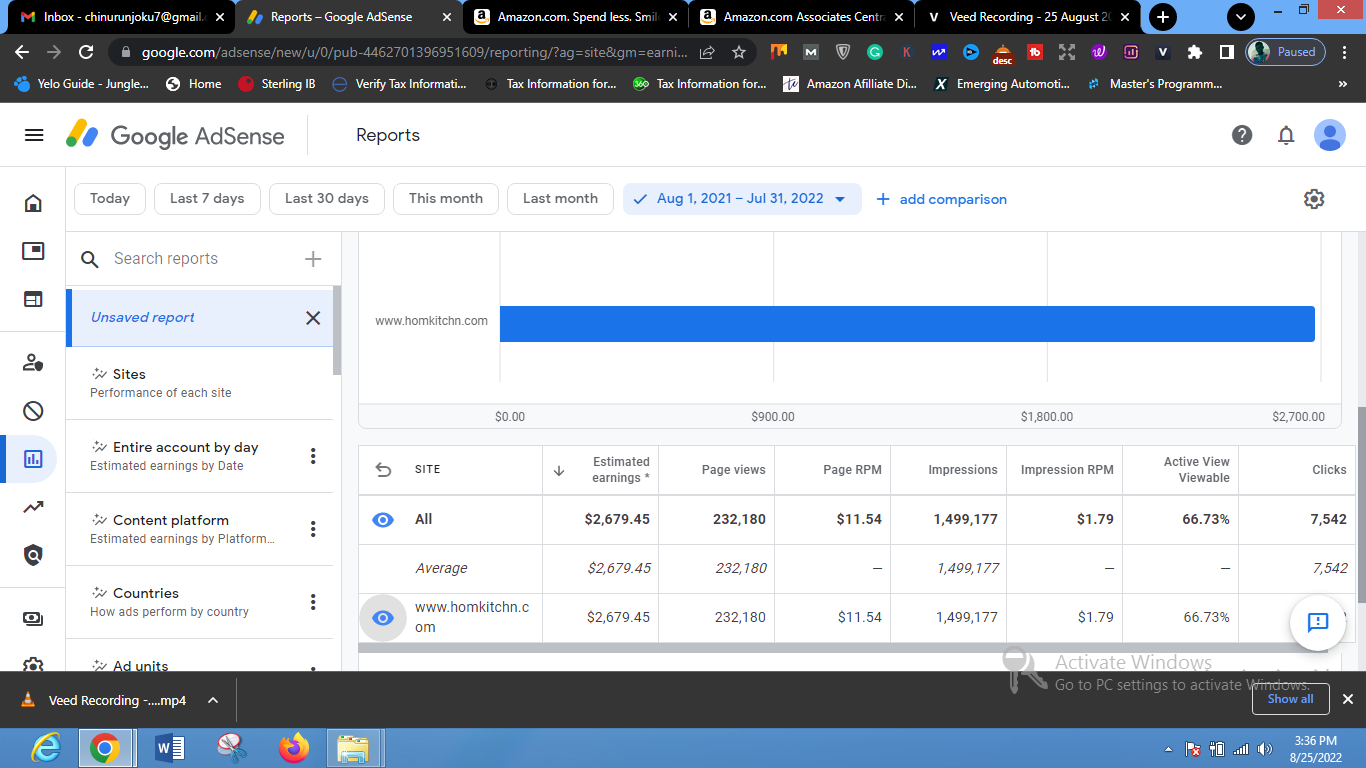Open the Reports sidebar icon

coord(33,459)
